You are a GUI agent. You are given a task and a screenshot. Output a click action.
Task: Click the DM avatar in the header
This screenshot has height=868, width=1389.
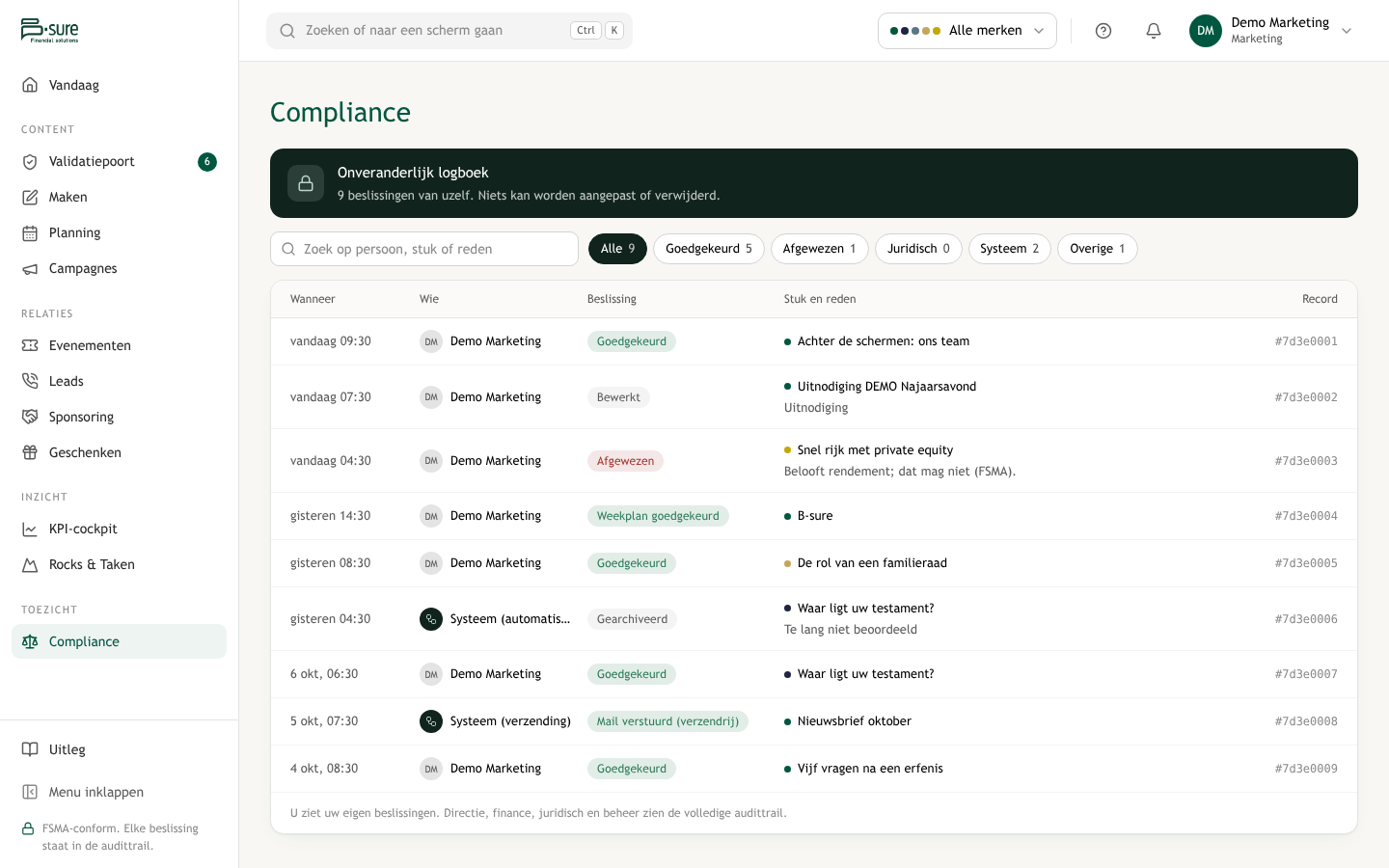[x=1206, y=31]
